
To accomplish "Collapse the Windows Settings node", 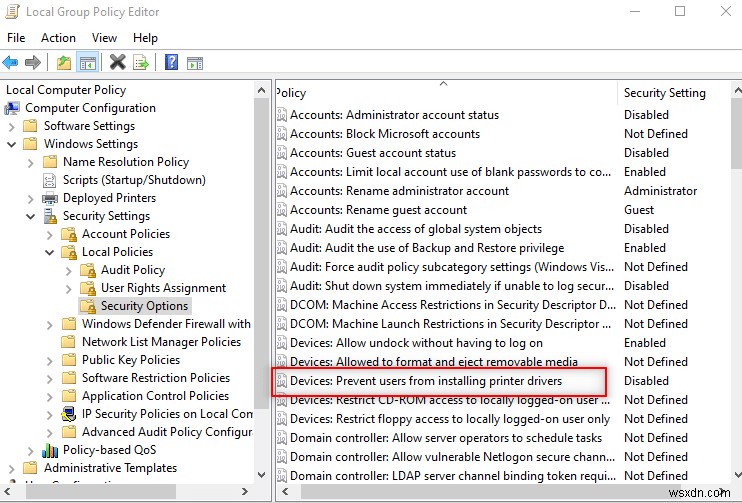I will coord(12,144).
